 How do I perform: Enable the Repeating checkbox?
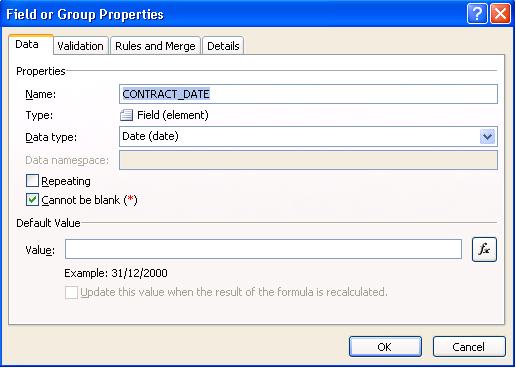[32, 181]
